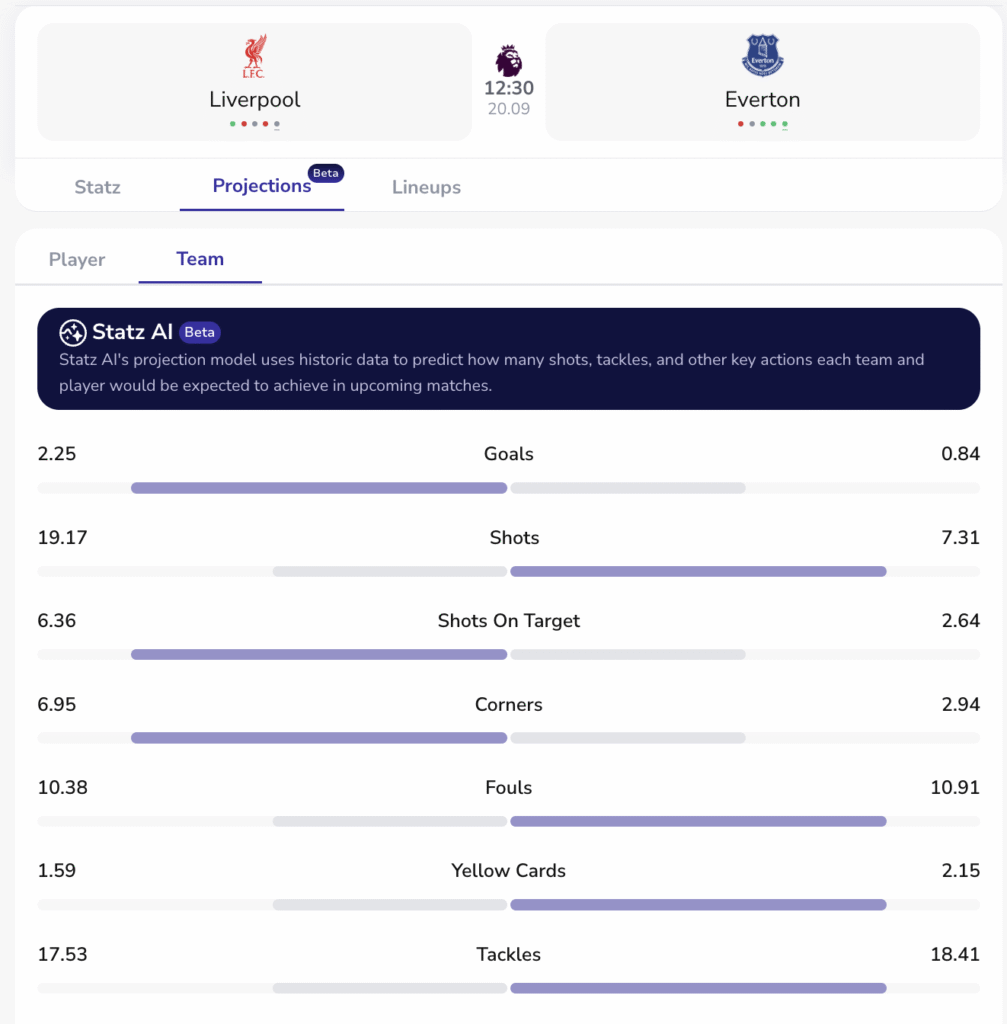Click the Shots projection bar
1007x1024 pixels.
pos(508,572)
